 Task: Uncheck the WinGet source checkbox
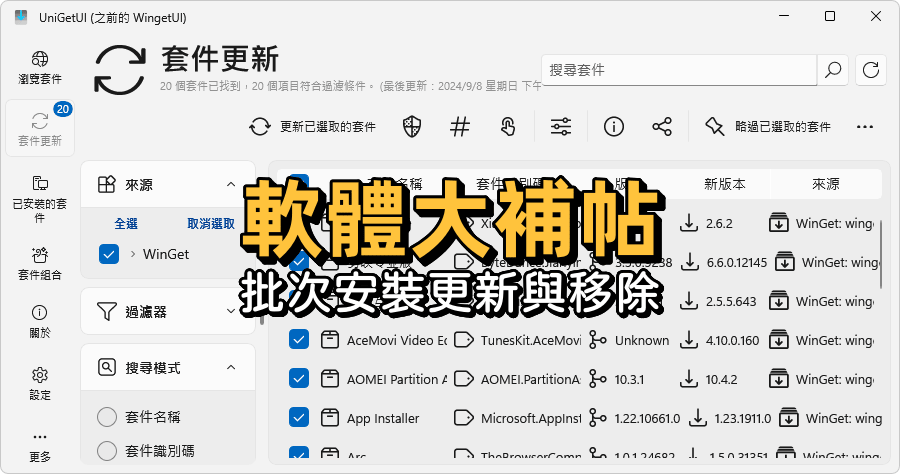coord(109,254)
